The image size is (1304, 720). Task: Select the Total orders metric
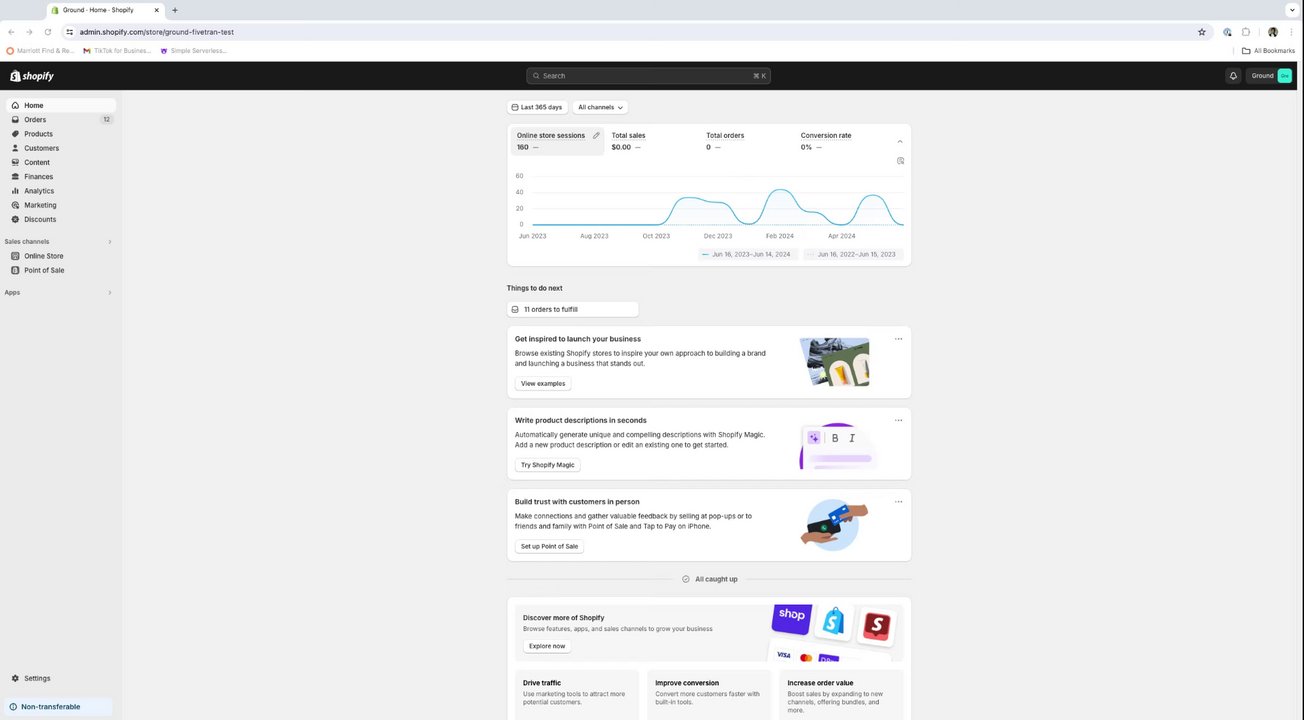tap(746, 141)
